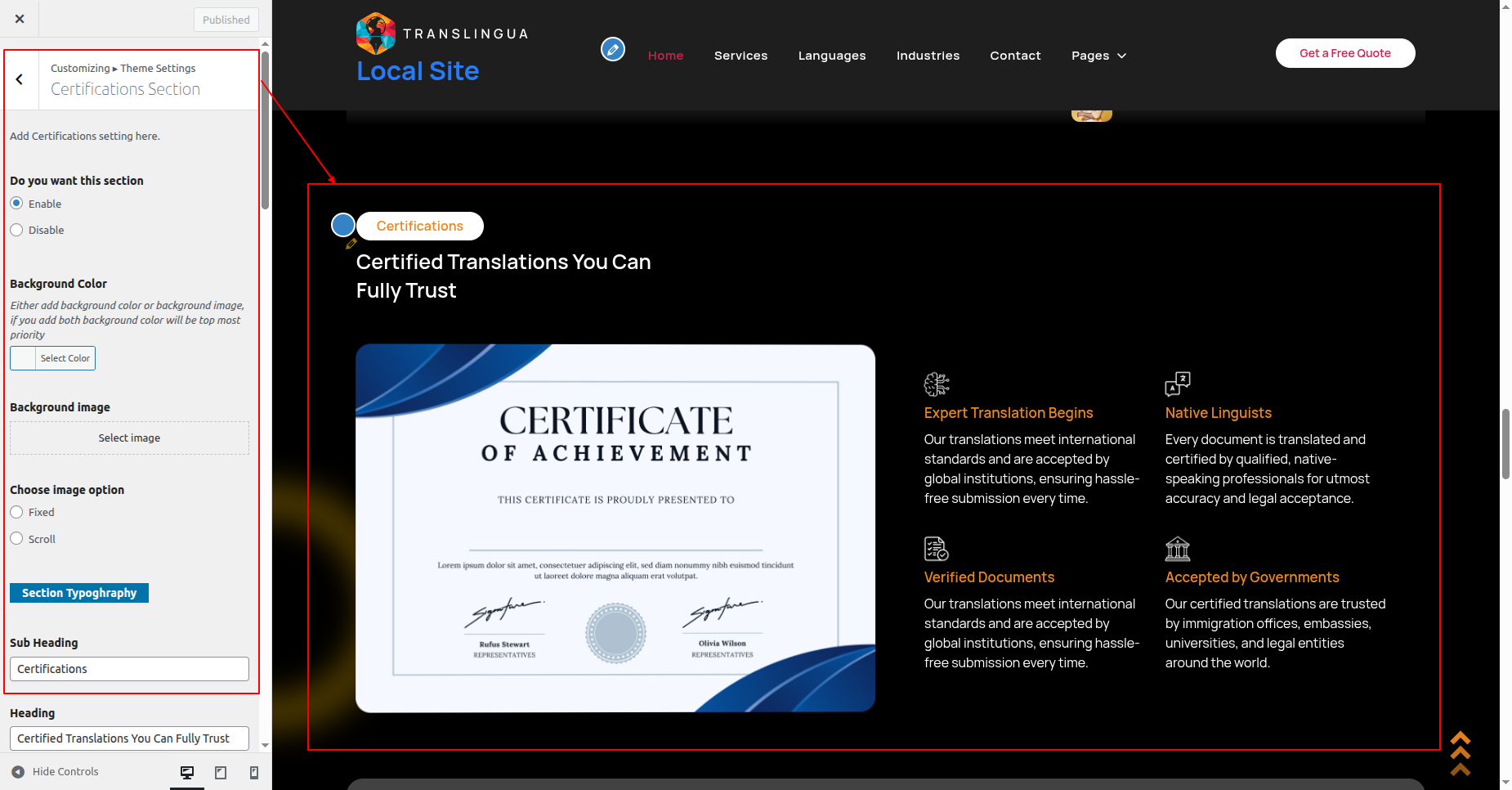Switch to mobile preview mode
Viewport: 1512px width, 790px height.
pyautogui.click(x=254, y=772)
